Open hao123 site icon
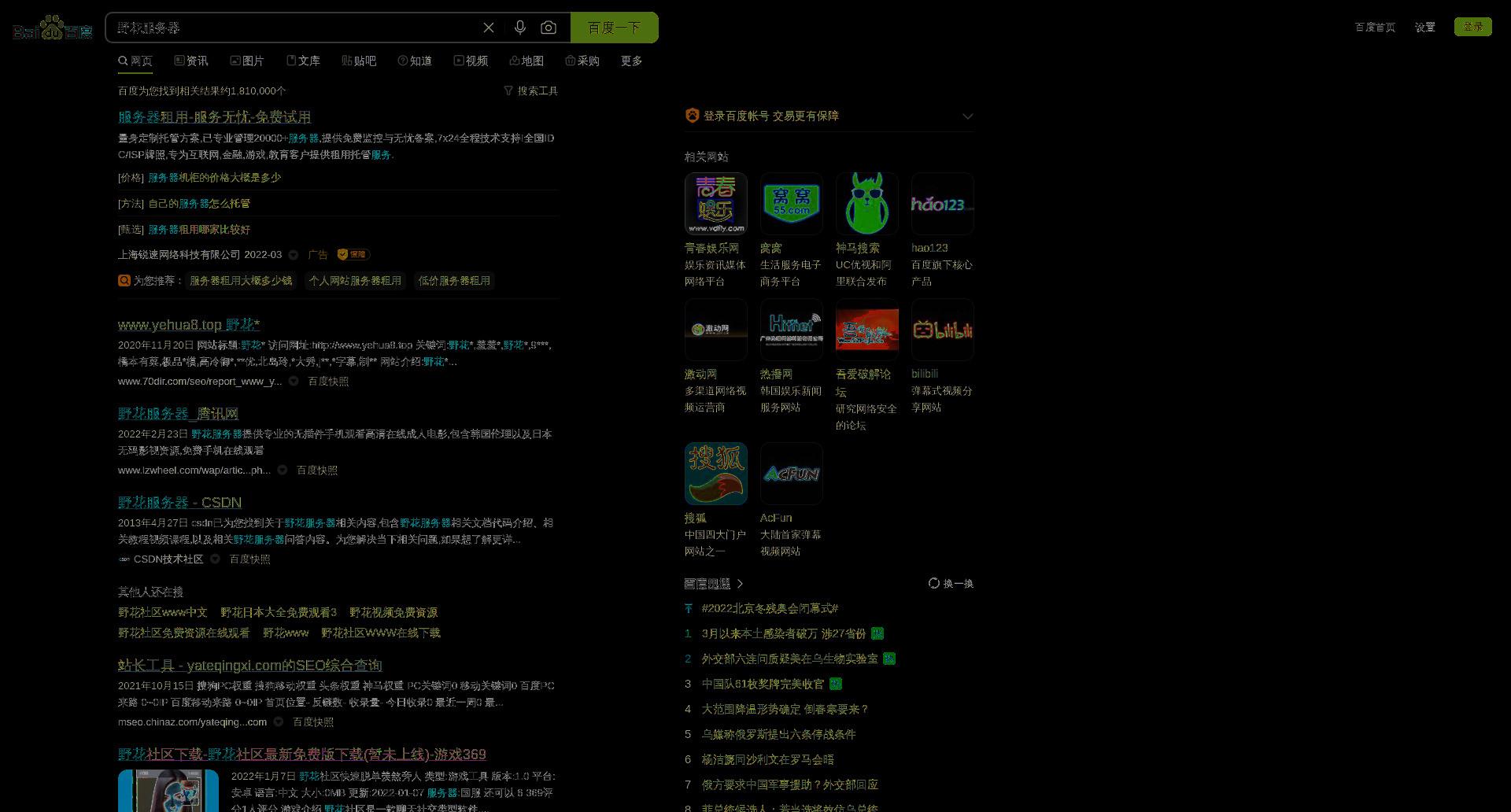1511x812 pixels. pos(942,204)
